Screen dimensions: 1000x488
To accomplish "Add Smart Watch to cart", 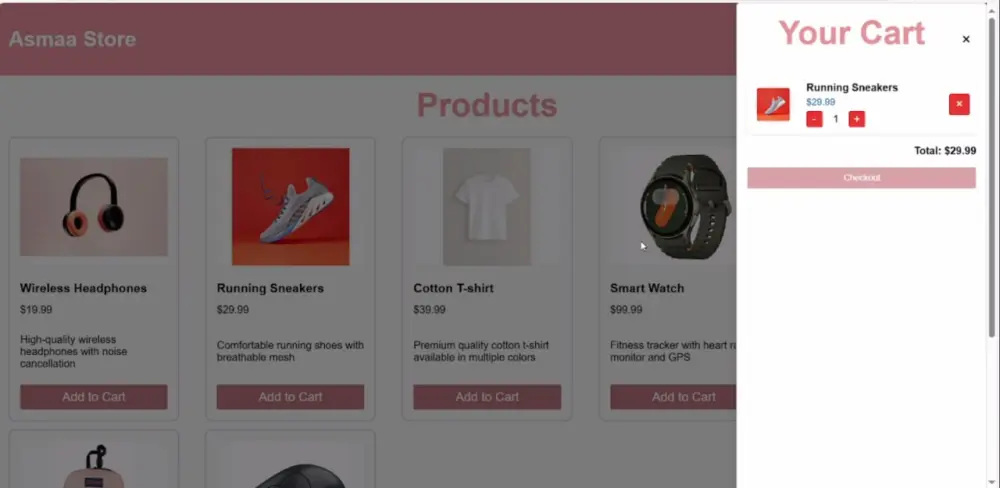I will click(675, 397).
